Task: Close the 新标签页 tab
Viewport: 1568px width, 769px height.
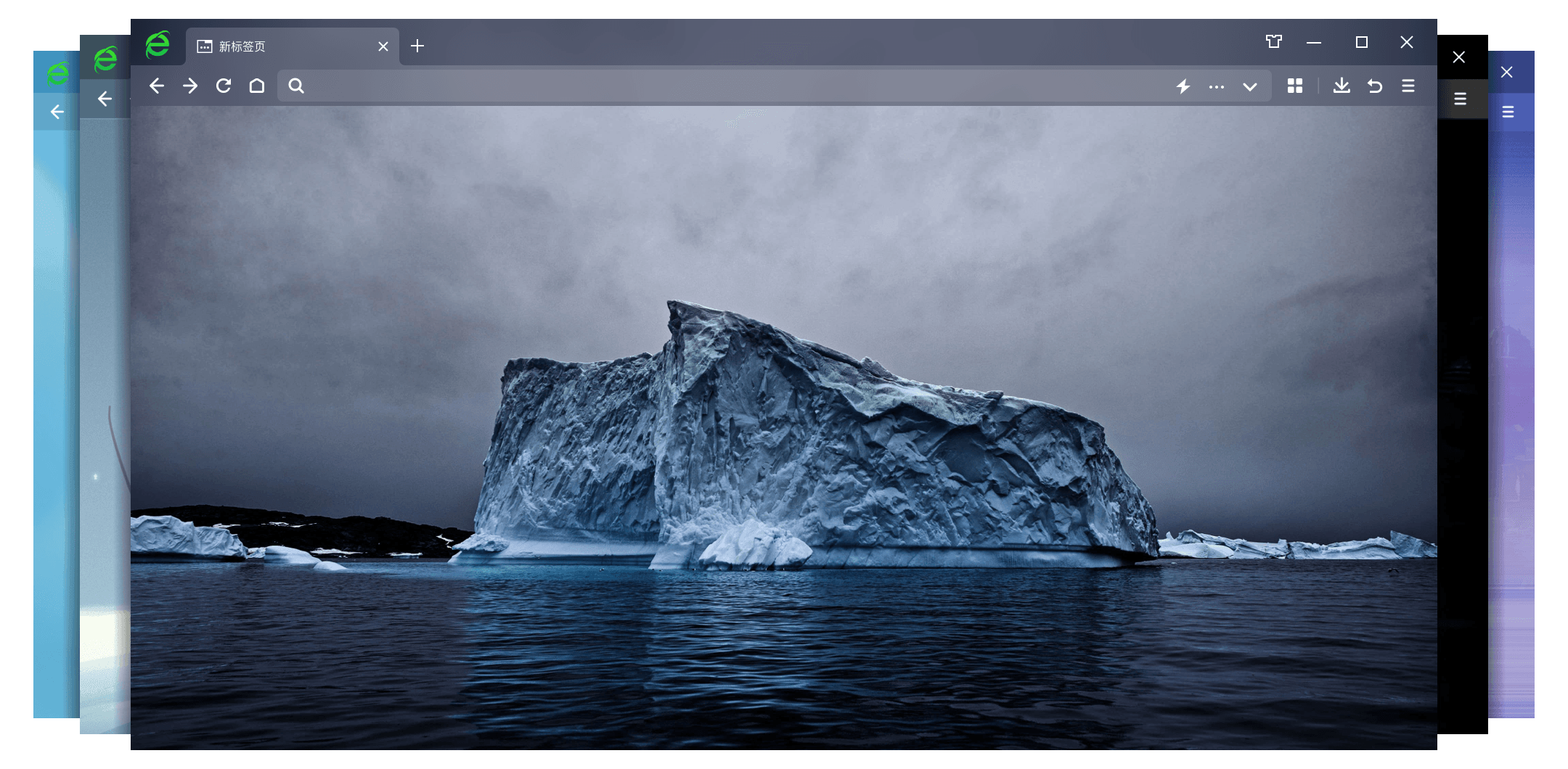Action: pyautogui.click(x=383, y=46)
